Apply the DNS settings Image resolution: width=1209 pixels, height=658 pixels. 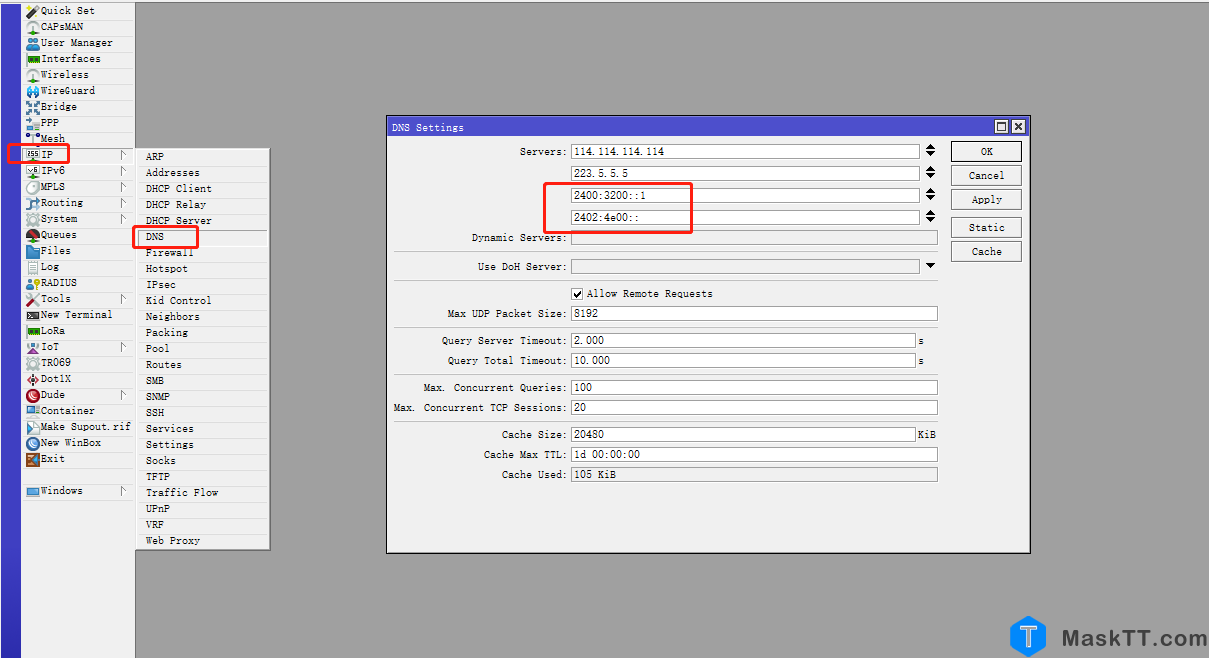pyautogui.click(x=985, y=199)
